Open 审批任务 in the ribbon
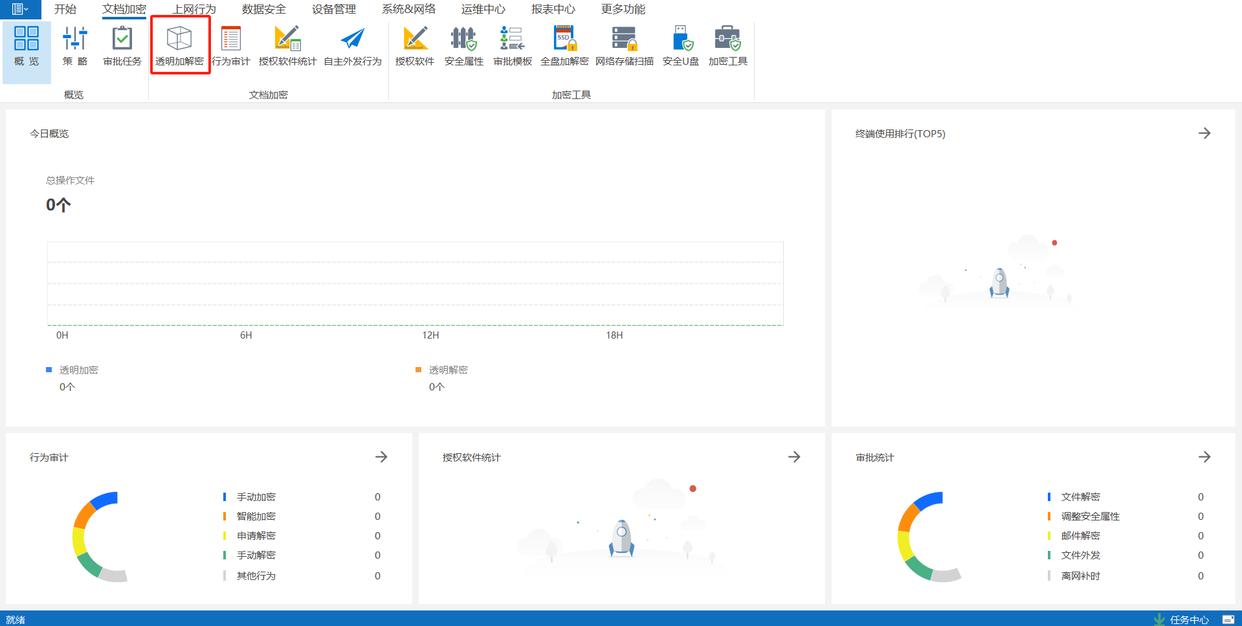1242x626 pixels. (x=122, y=46)
